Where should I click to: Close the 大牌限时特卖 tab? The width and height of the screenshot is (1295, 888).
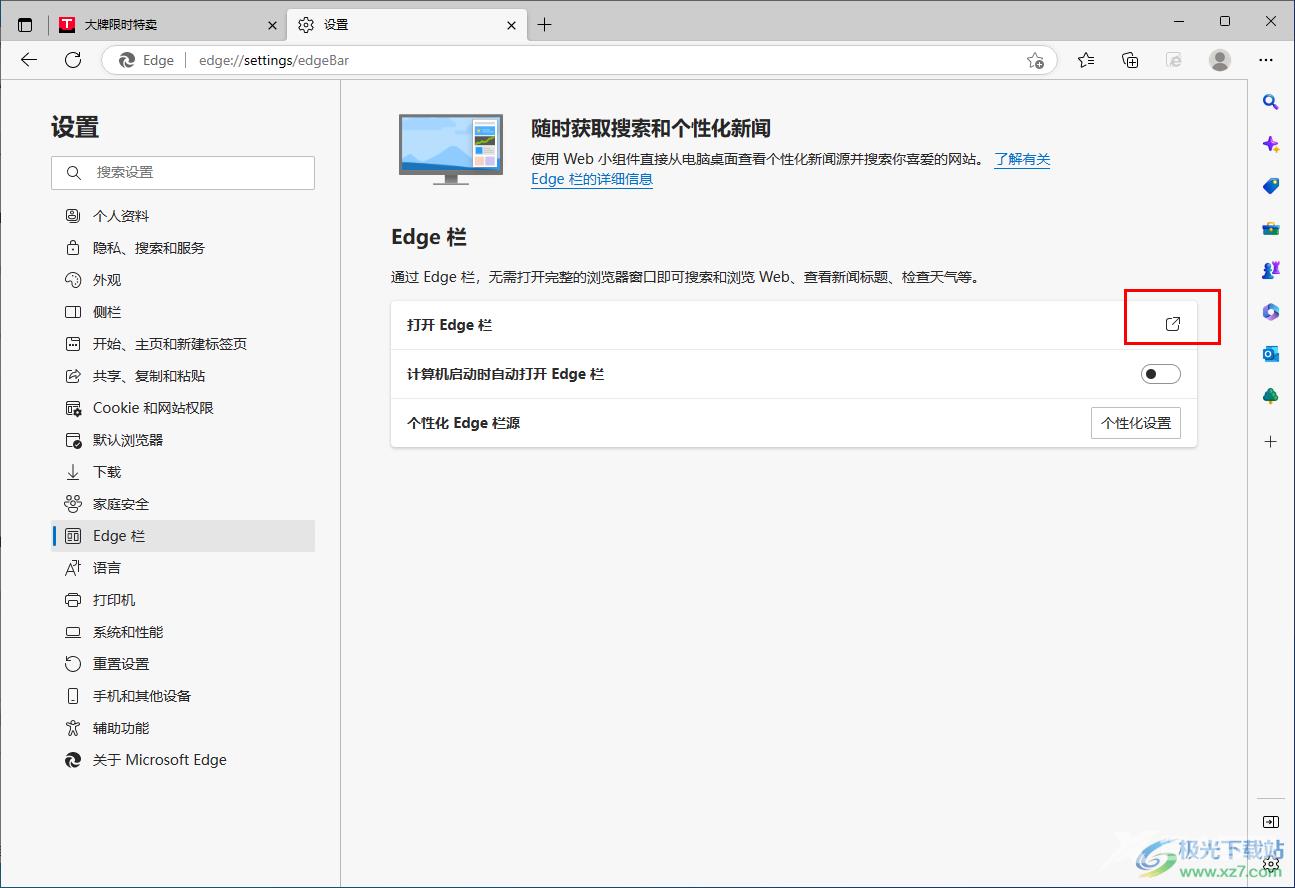(x=272, y=25)
